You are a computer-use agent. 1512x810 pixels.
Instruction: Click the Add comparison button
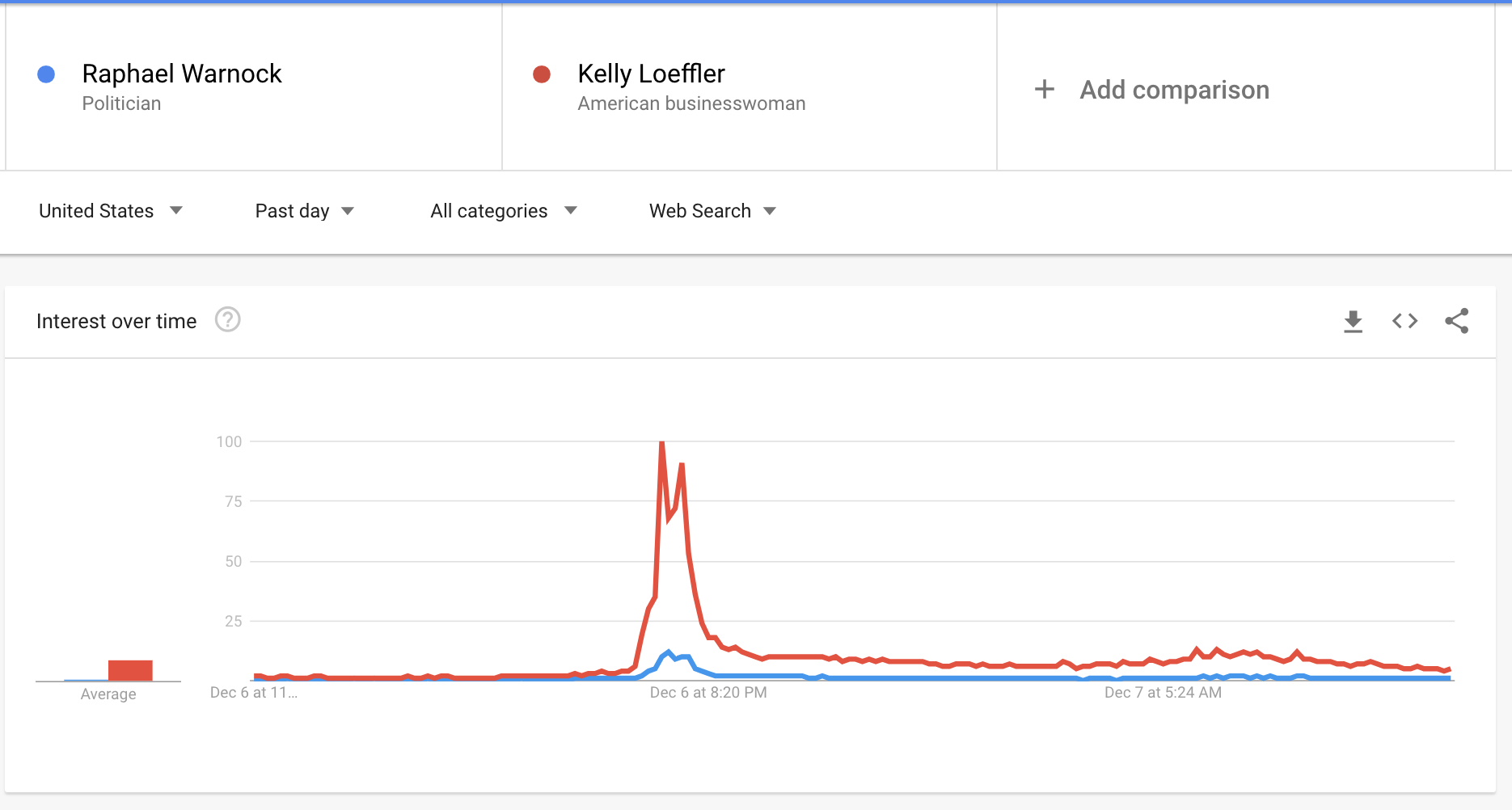pyautogui.click(x=1174, y=90)
